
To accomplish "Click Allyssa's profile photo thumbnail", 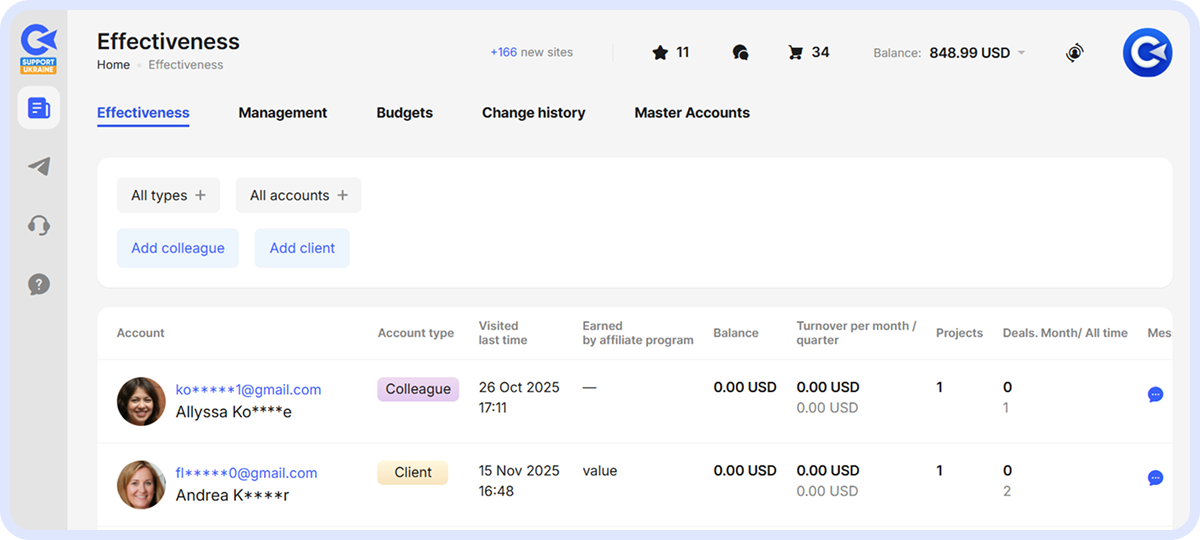I will tap(141, 401).
